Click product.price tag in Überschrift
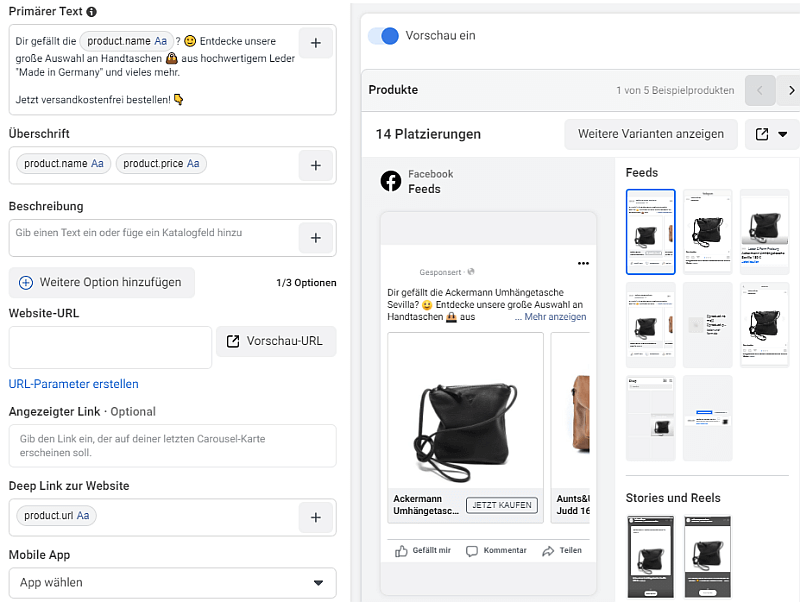 point(161,163)
